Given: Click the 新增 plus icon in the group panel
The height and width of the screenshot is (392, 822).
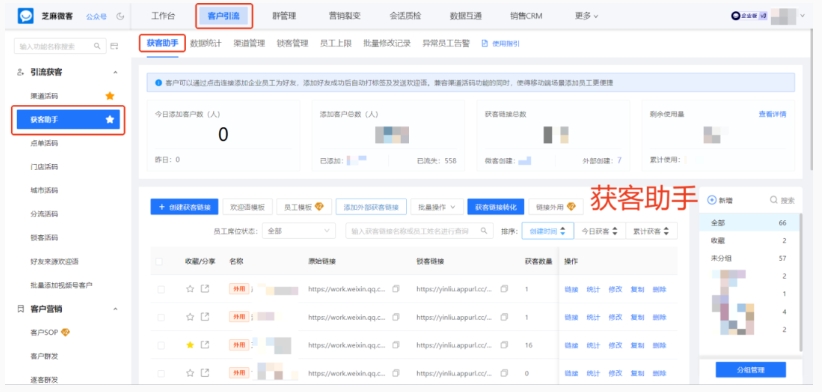Looking at the screenshot, I should pyautogui.click(x=711, y=200).
